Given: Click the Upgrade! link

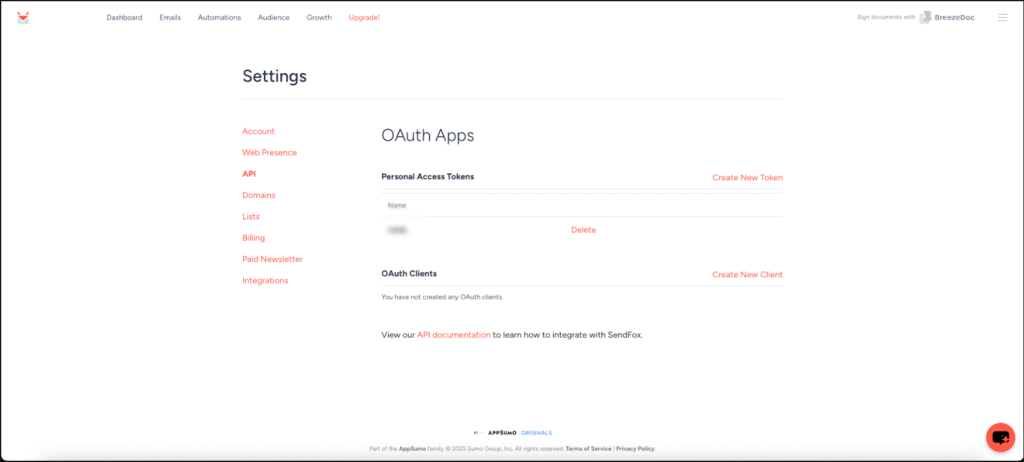Looking at the screenshot, I should [364, 17].
